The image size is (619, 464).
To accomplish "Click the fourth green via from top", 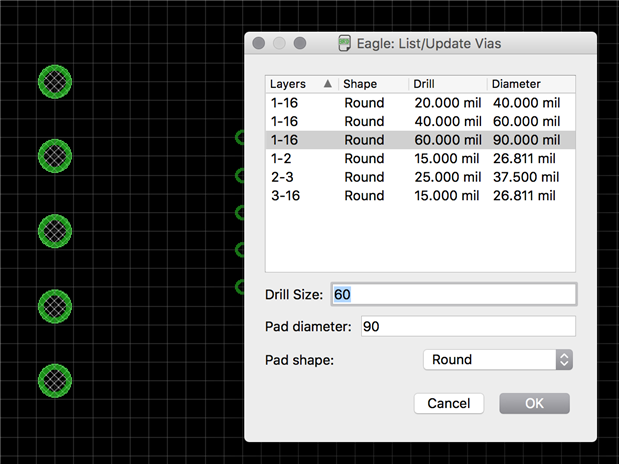I will tap(55, 304).
